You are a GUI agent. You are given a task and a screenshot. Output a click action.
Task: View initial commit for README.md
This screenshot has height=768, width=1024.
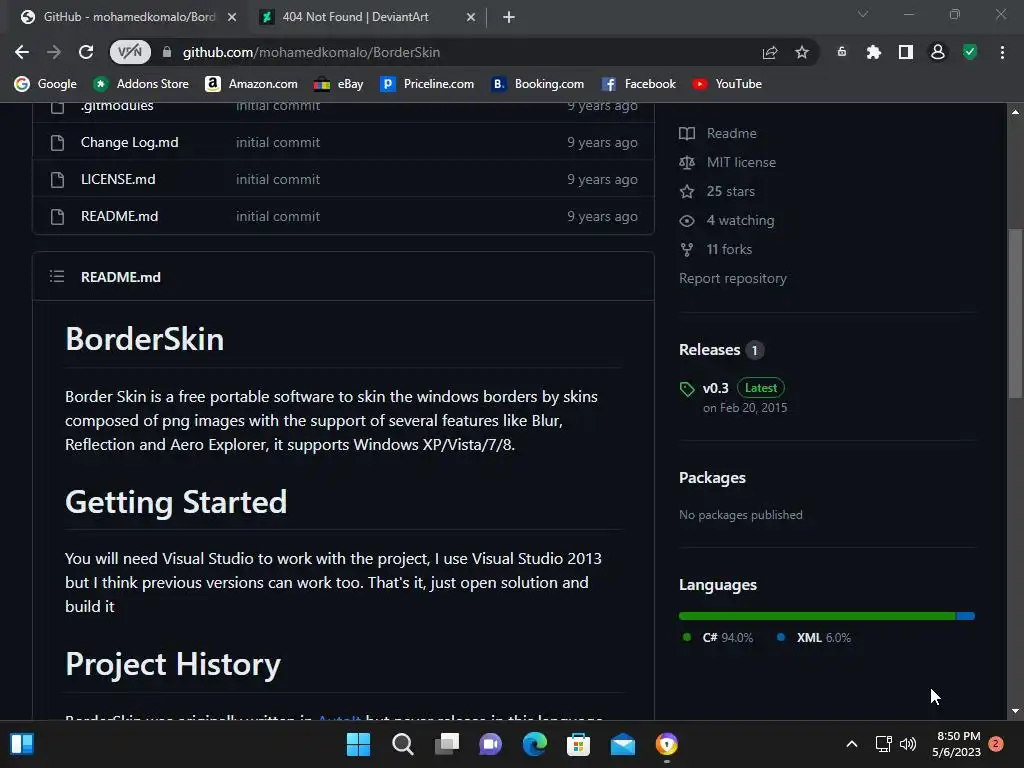pos(278,216)
